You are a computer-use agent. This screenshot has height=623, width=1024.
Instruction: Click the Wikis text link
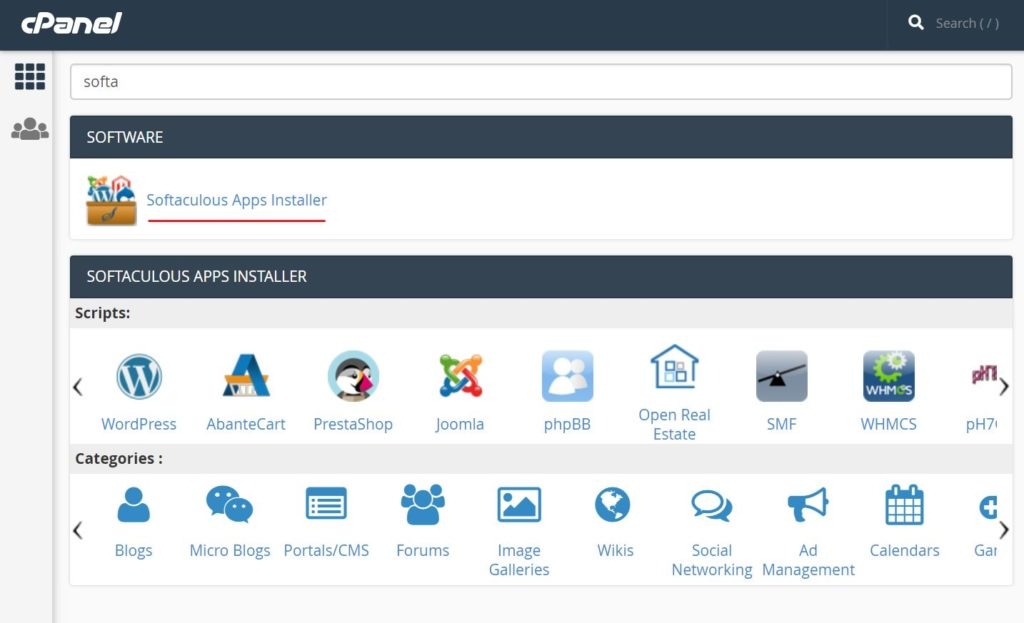click(615, 551)
